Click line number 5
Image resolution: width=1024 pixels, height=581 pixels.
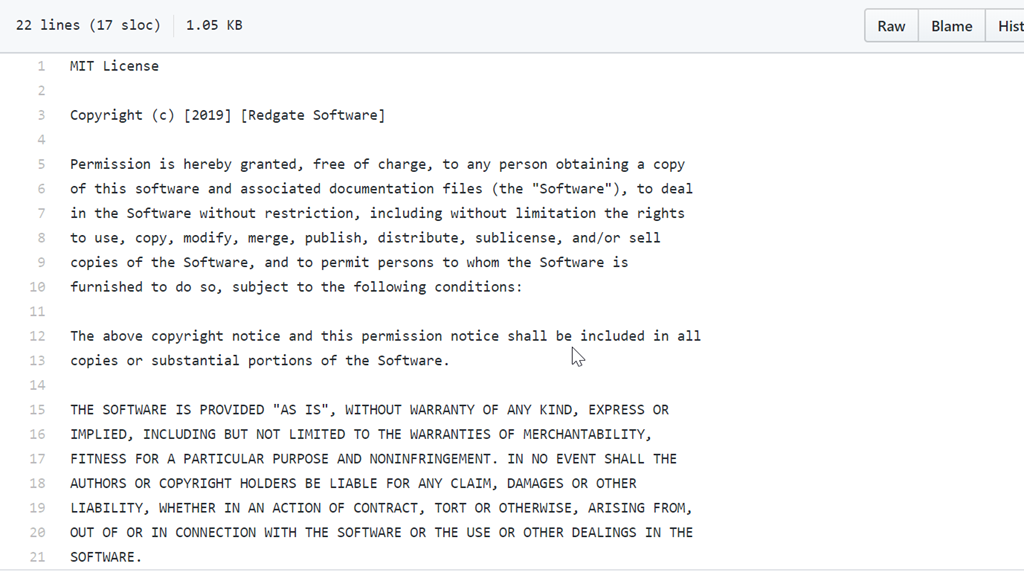(x=41, y=164)
